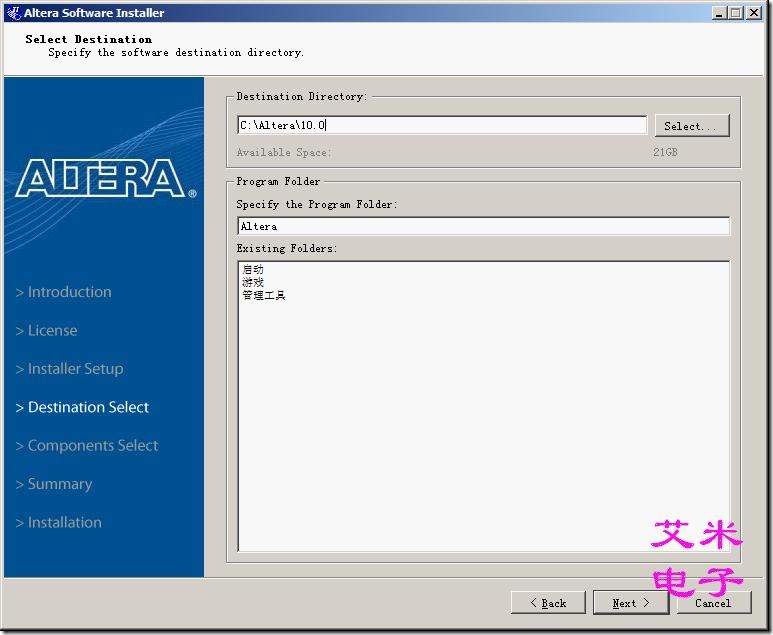Minimize the Altera Software Installer window
This screenshot has width=773, height=635.
coord(719,13)
